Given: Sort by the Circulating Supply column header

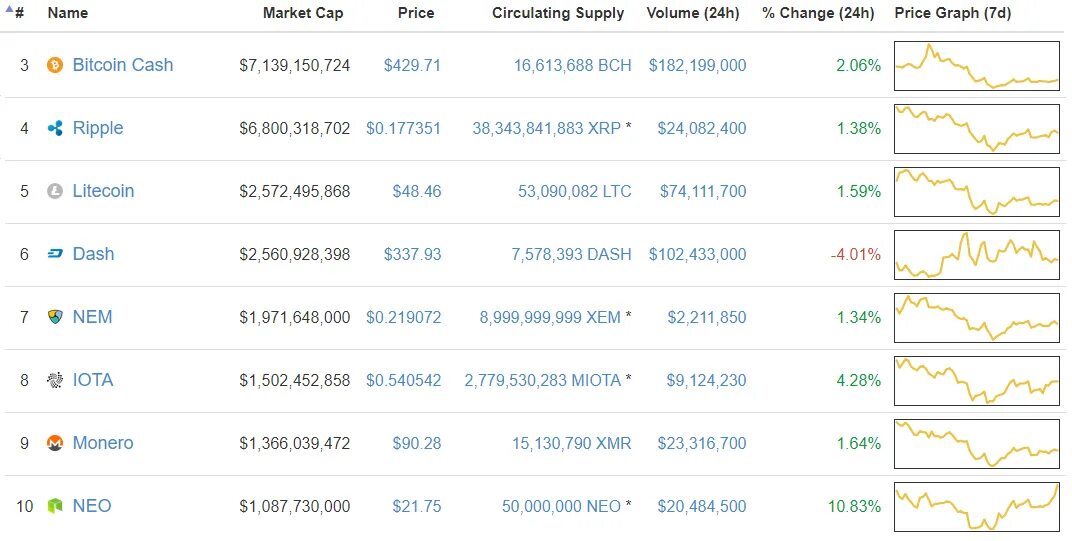Looking at the screenshot, I should 558,13.
